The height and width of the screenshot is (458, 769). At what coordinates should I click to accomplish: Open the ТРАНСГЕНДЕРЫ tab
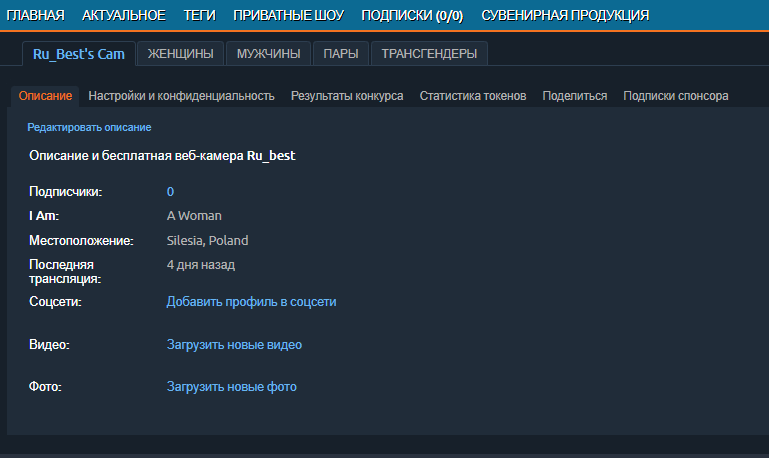(x=429, y=54)
